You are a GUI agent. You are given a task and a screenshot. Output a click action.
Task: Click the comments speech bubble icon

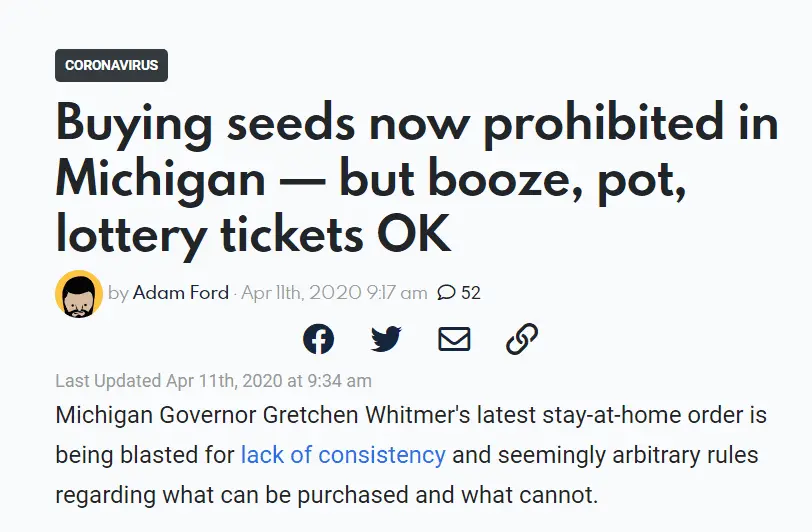pos(447,293)
